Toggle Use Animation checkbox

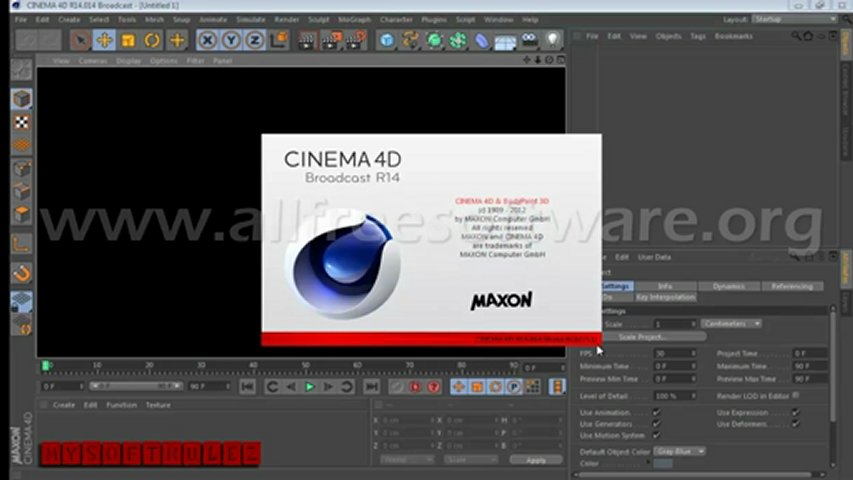pyautogui.click(x=656, y=412)
